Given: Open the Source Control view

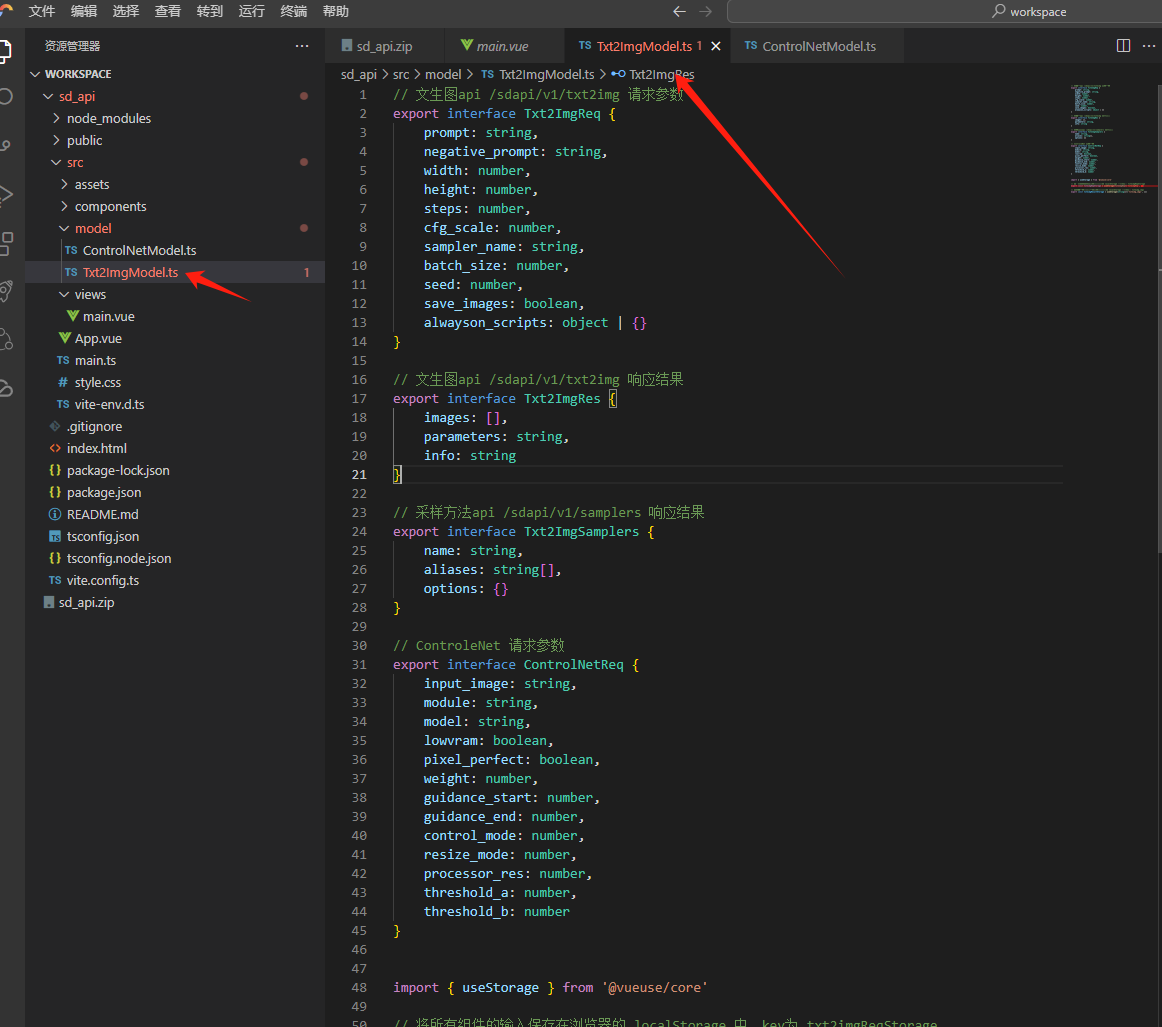Looking at the screenshot, I should 6,146.
